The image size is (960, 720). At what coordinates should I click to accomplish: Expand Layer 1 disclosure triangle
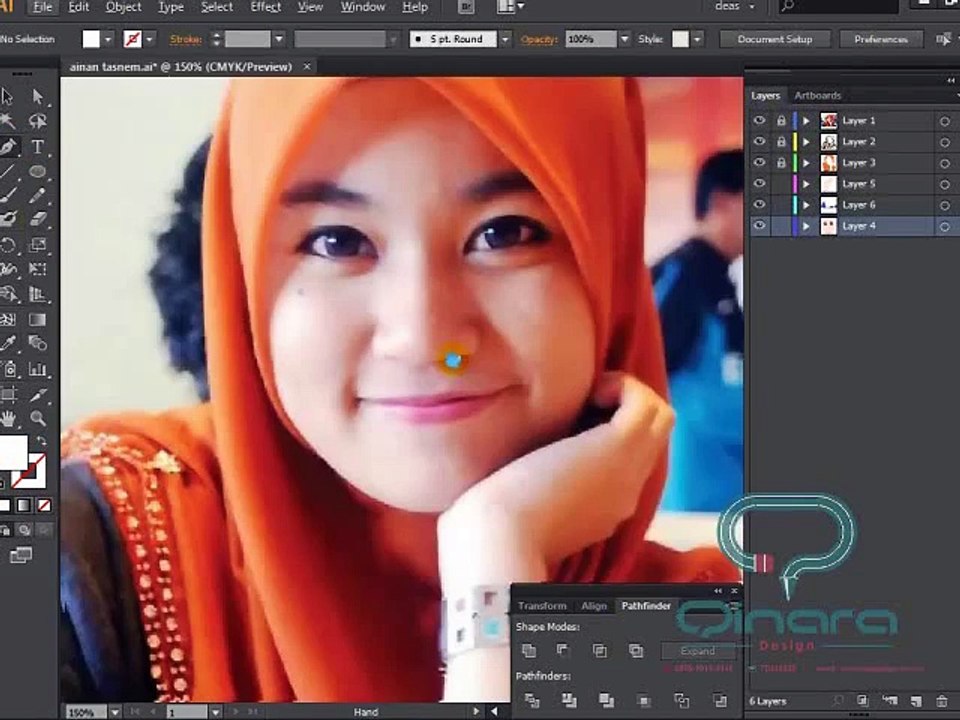point(806,121)
